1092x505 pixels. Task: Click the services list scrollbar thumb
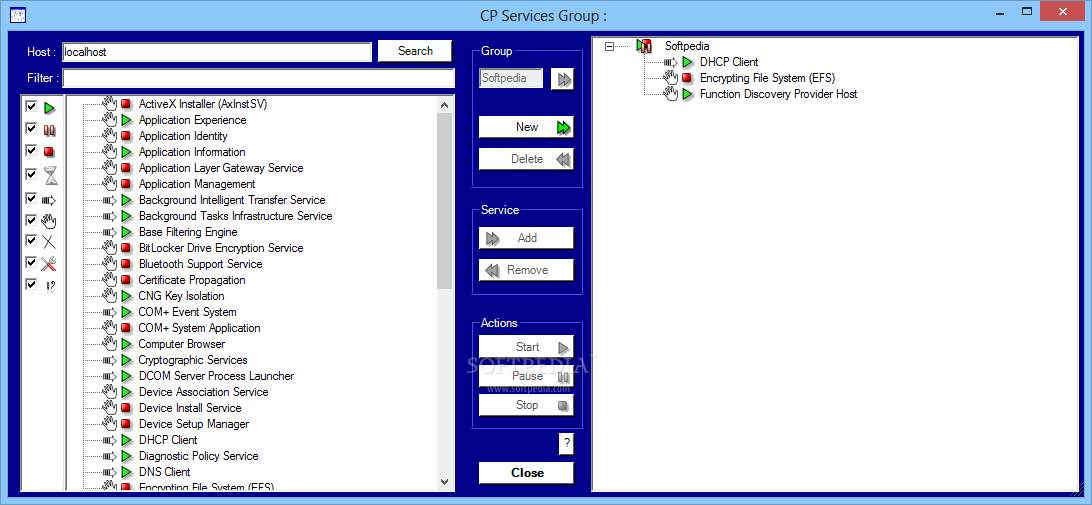[445, 201]
